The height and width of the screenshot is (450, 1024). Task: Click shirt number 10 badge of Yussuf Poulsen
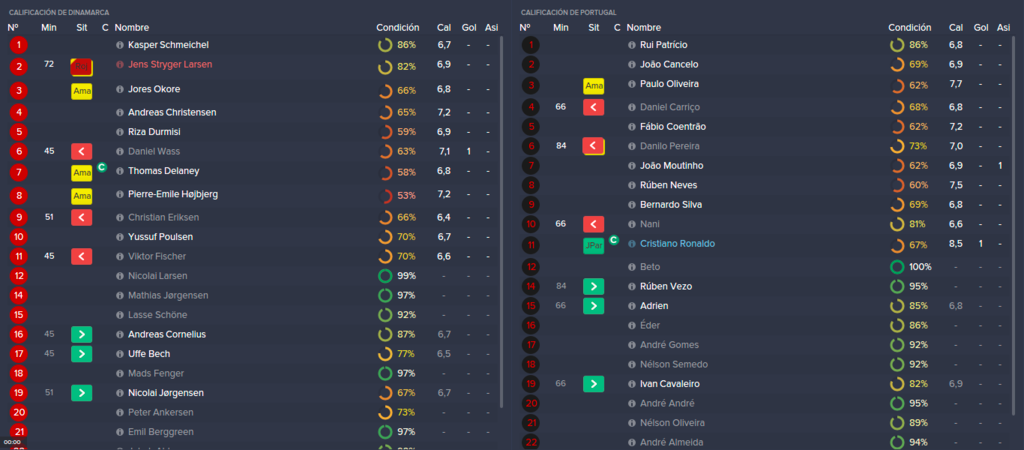pyautogui.click(x=19, y=236)
